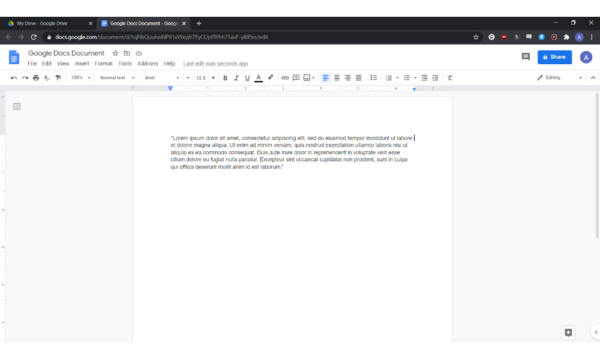This screenshot has height=360, width=600.
Task: Open the Format menu
Action: [104, 64]
